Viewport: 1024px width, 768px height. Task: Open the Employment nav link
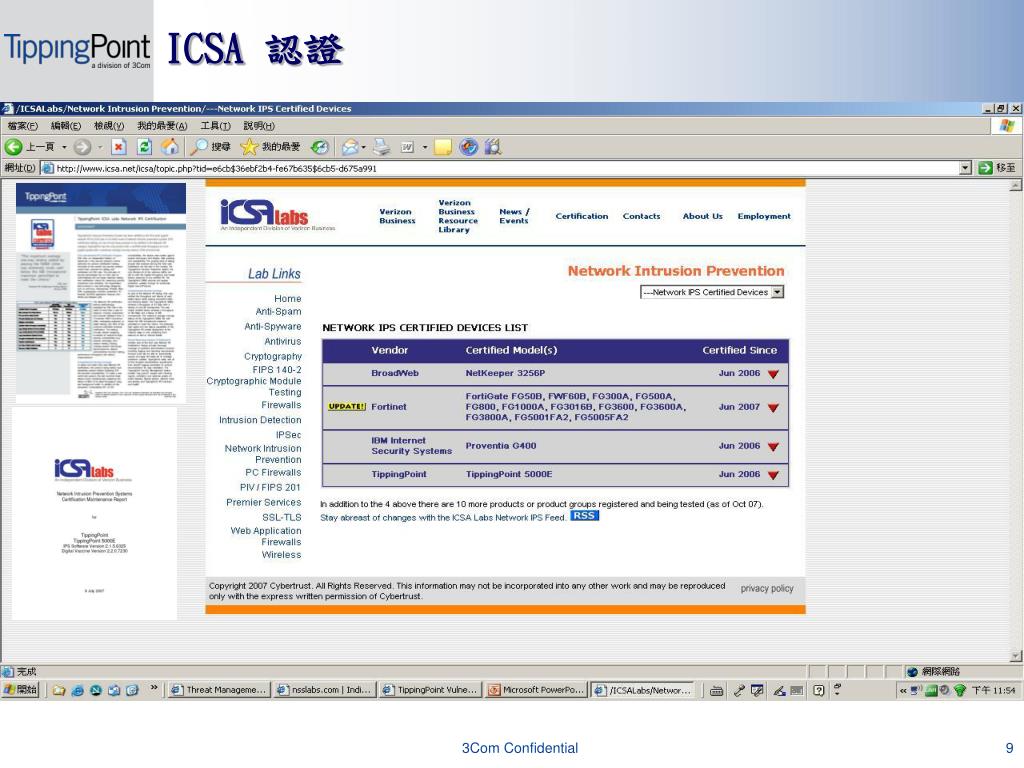764,216
